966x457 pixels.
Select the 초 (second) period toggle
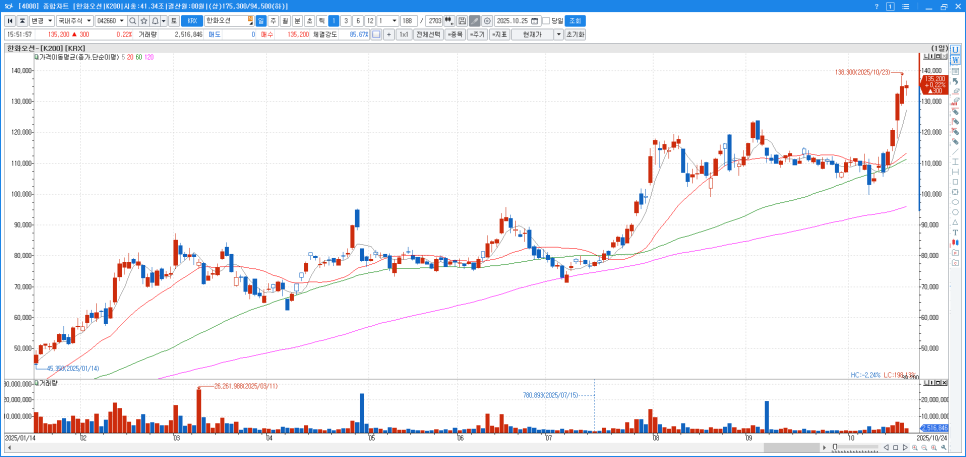click(309, 20)
